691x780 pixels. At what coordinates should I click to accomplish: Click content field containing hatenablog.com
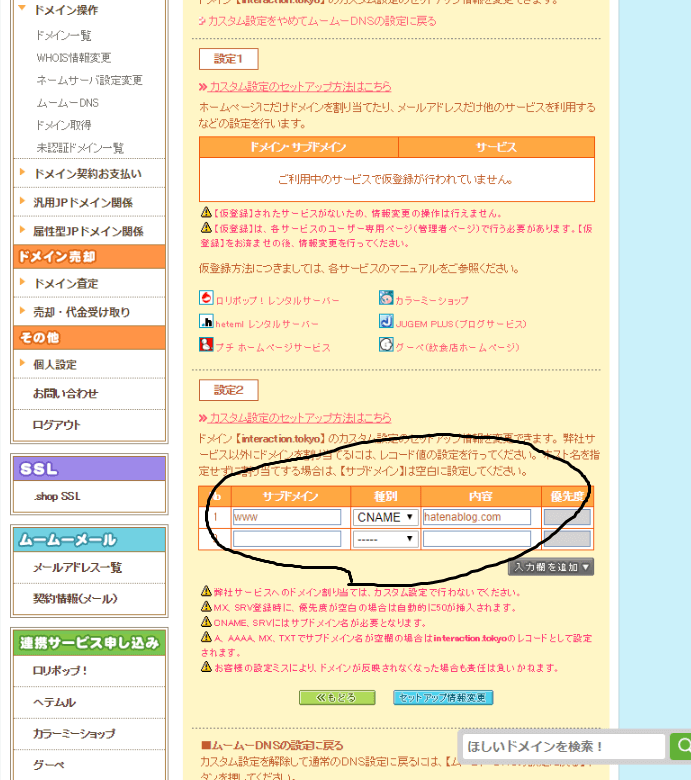pyautogui.click(x=477, y=517)
